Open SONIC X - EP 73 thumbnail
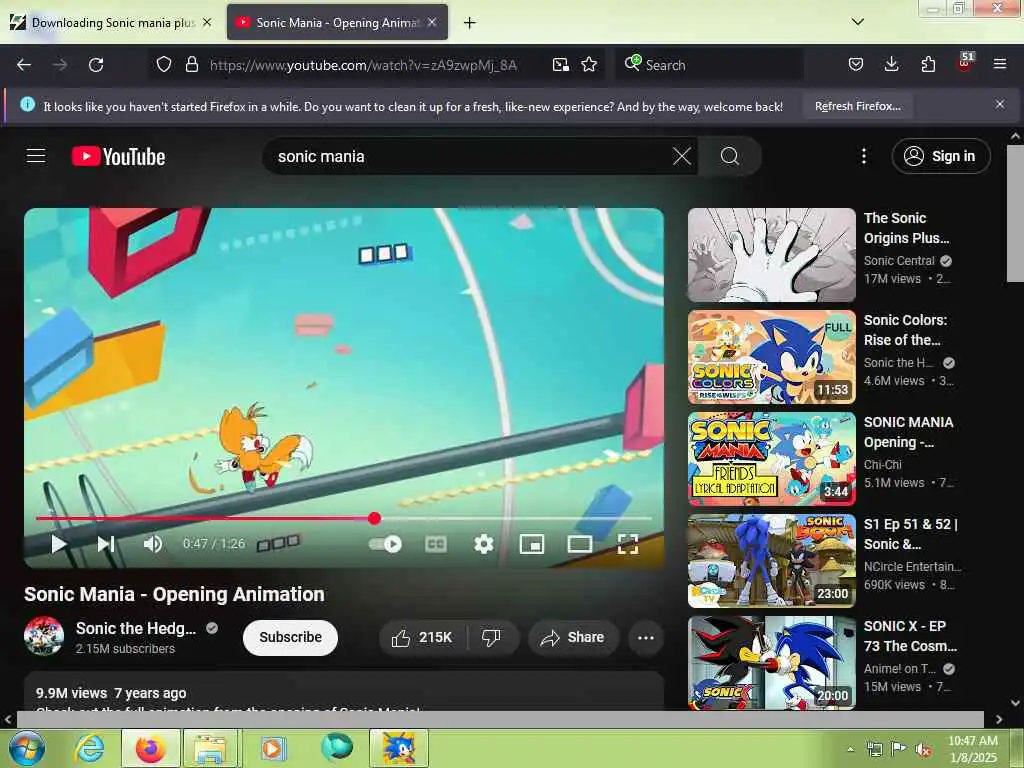 771,662
